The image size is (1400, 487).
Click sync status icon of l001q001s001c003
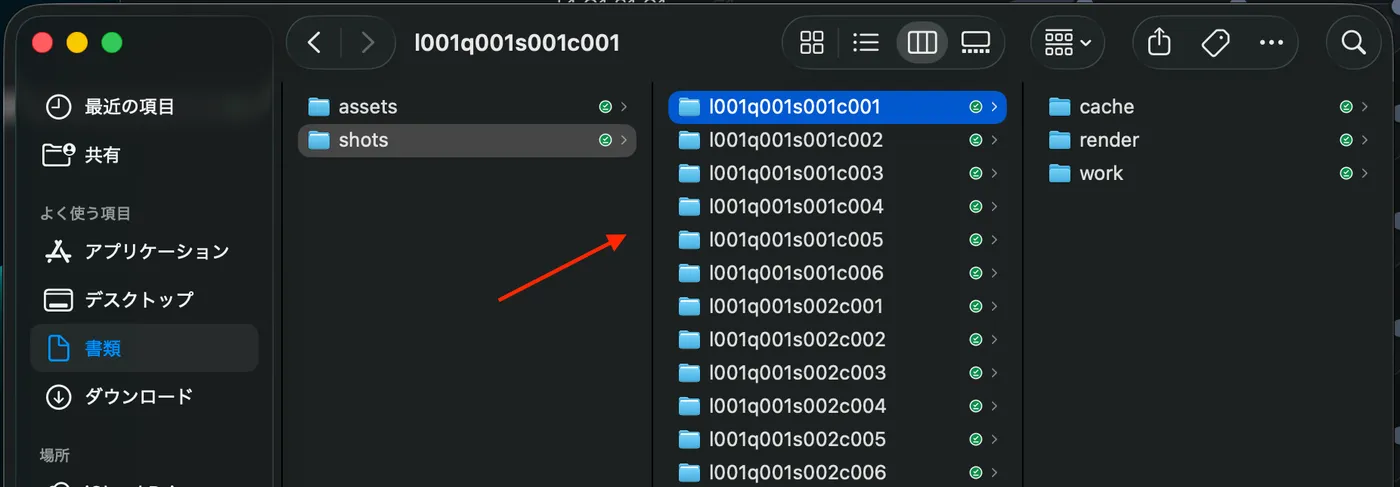coord(975,173)
